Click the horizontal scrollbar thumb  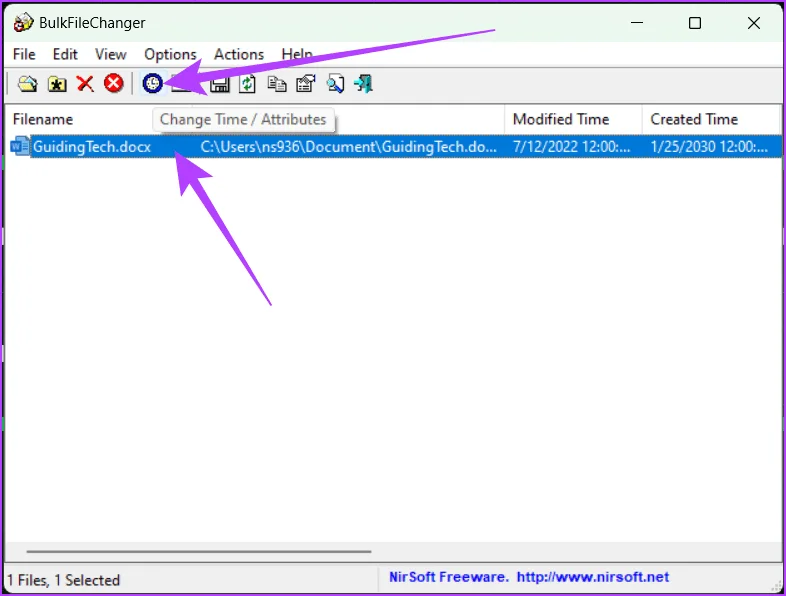(x=199, y=551)
